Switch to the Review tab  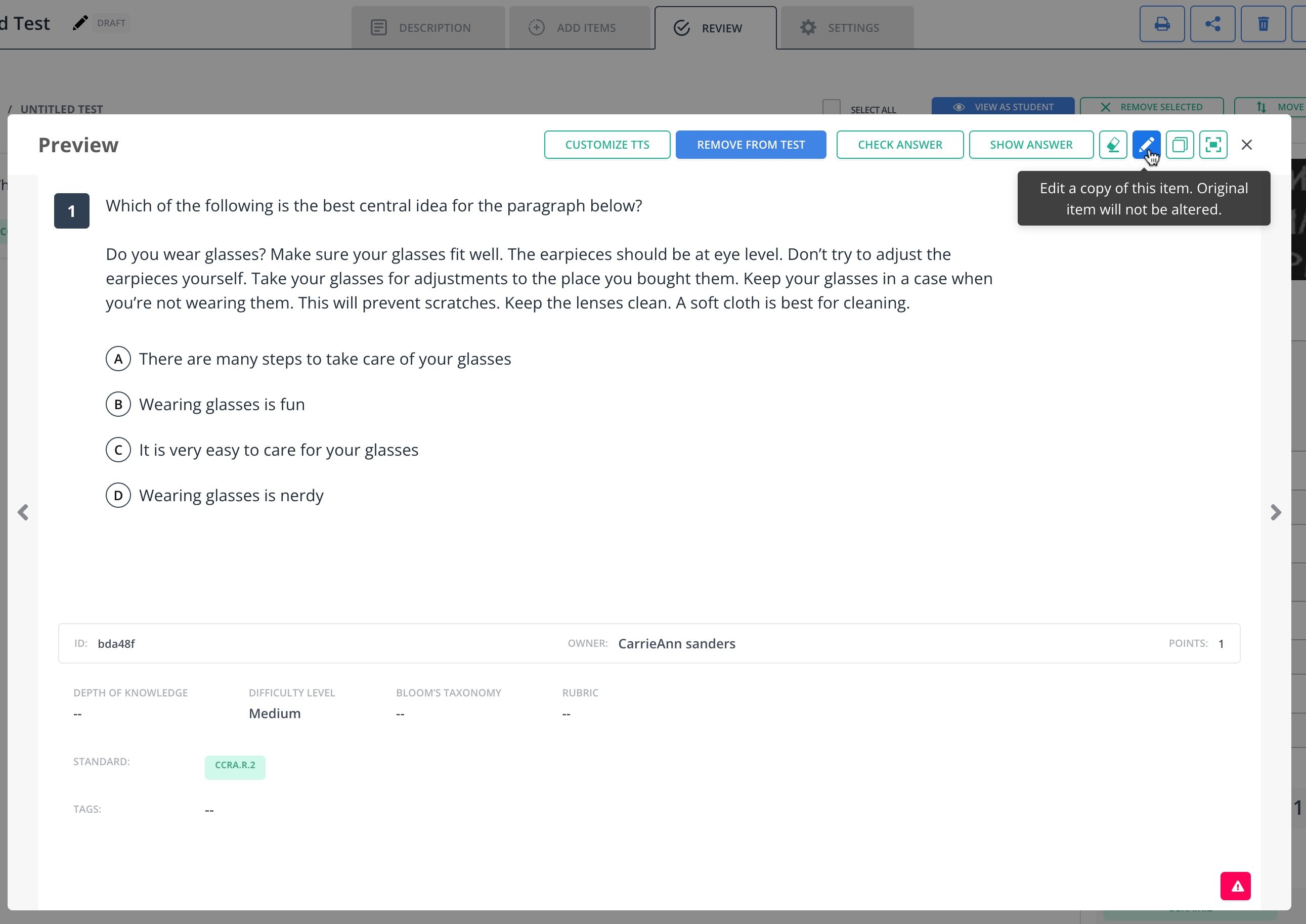(715, 27)
